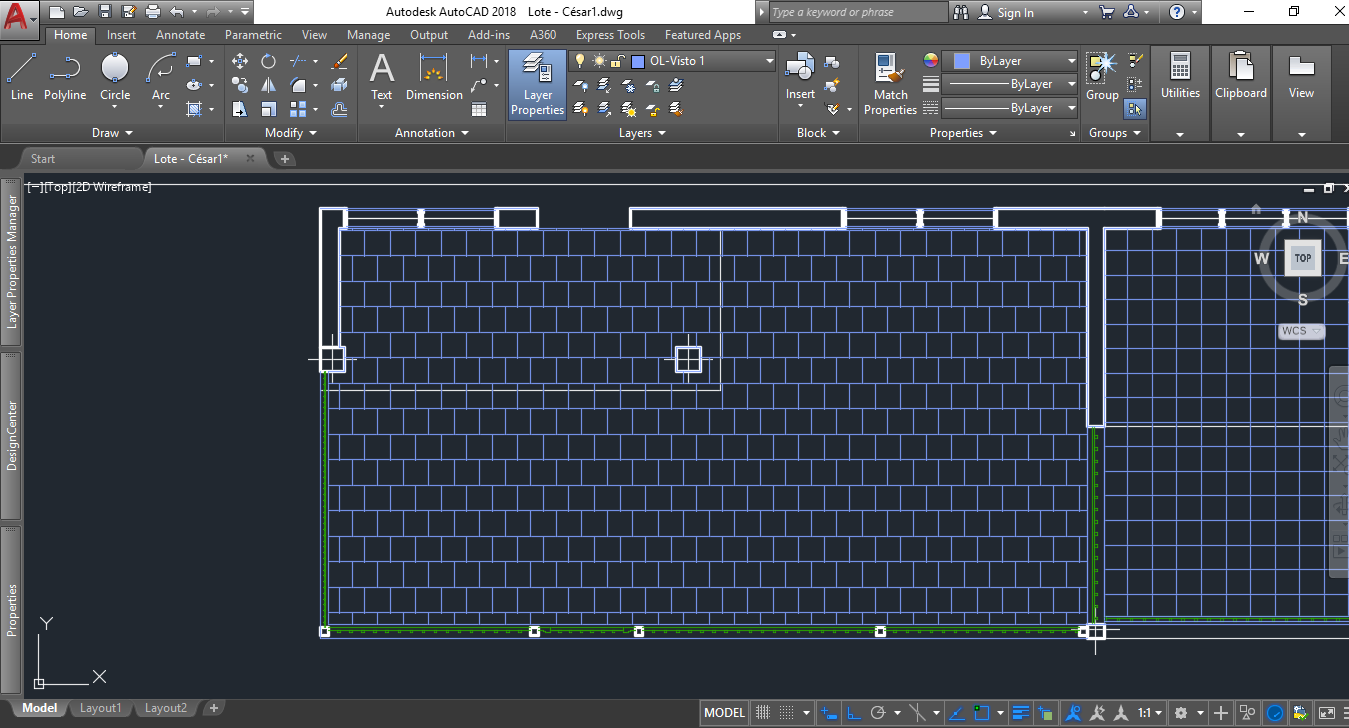Click the blue layer color swatch in Layers panel
The height and width of the screenshot is (728, 1349).
638,61
